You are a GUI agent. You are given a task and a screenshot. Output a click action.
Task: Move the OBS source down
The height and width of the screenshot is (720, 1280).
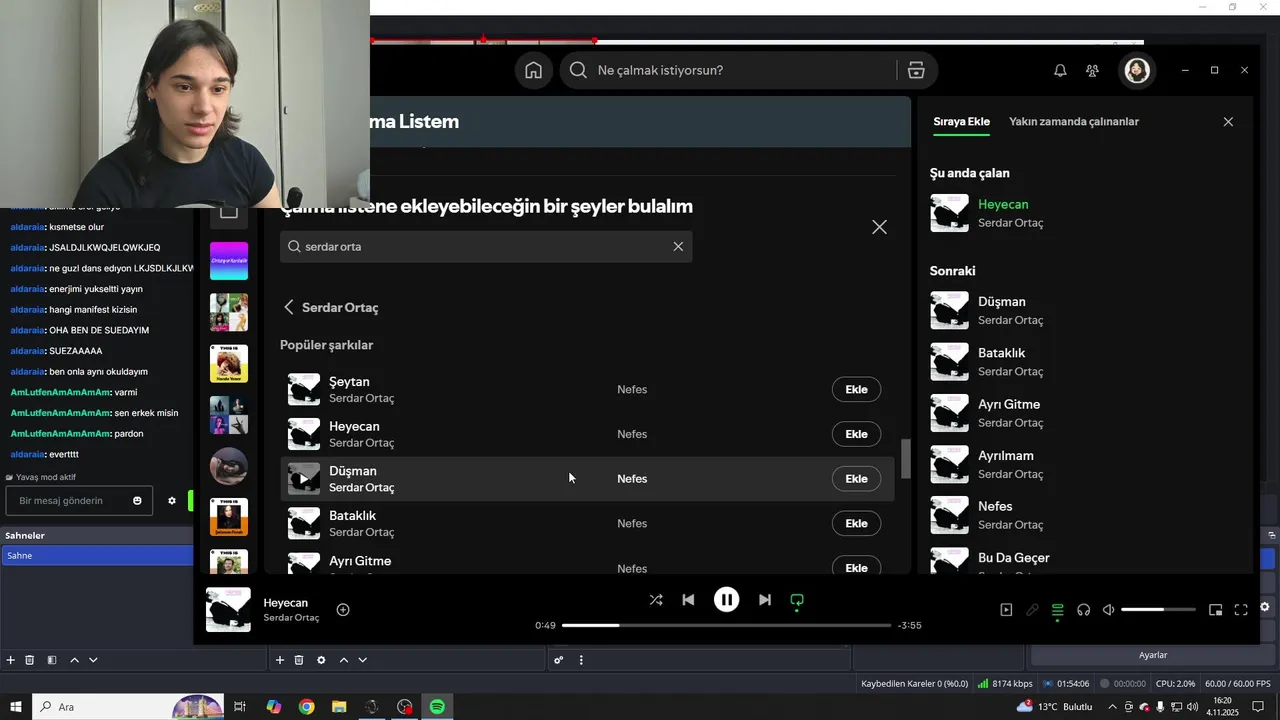pos(362,660)
